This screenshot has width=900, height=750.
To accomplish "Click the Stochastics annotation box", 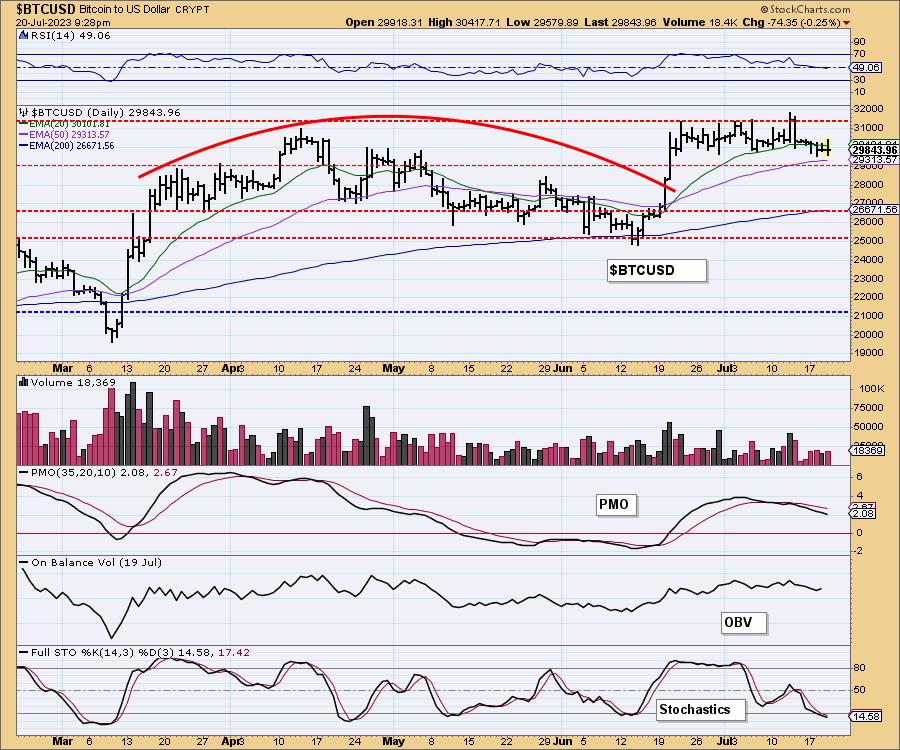I will [x=700, y=710].
